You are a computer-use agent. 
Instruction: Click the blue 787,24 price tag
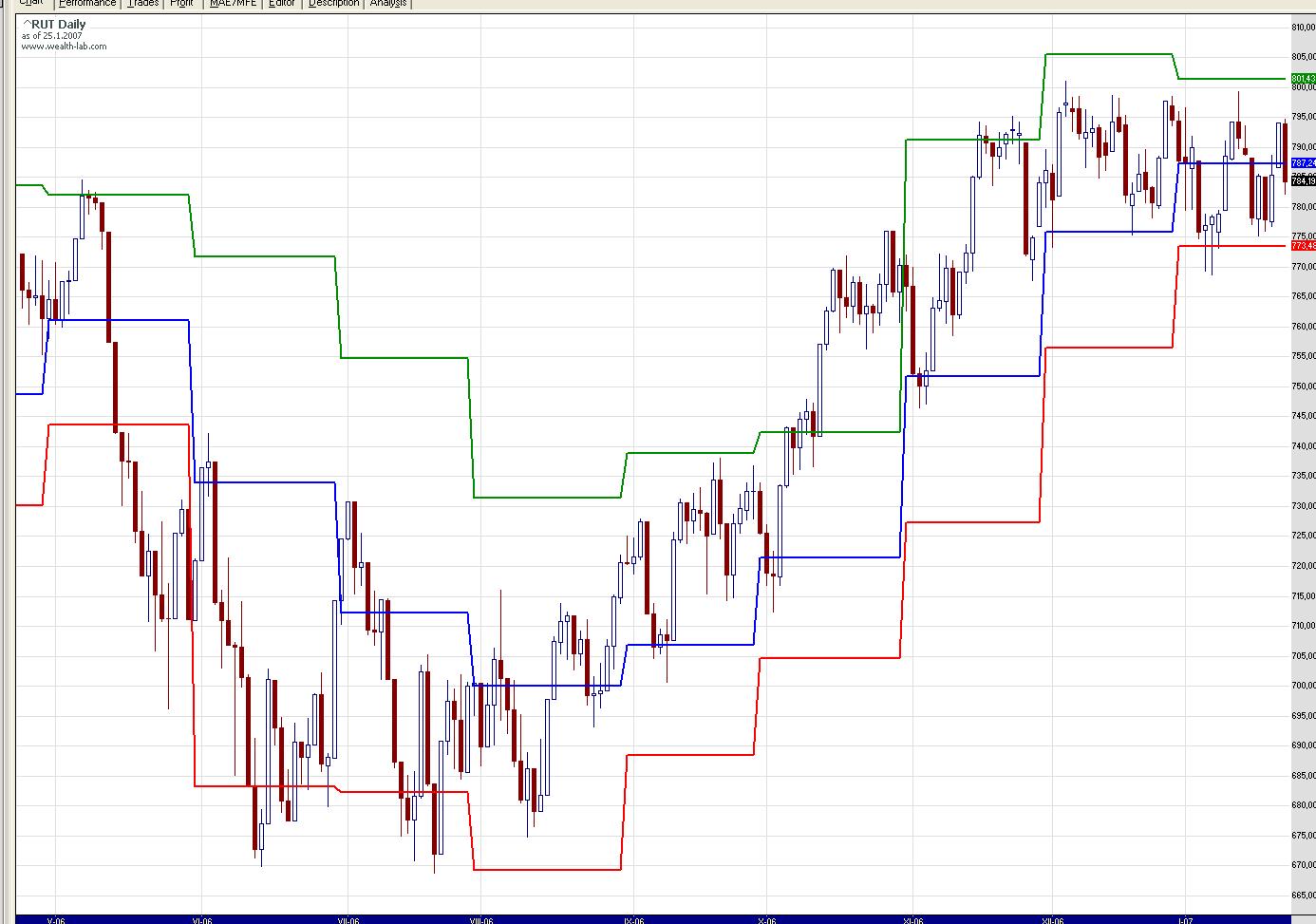[1304, 163]
